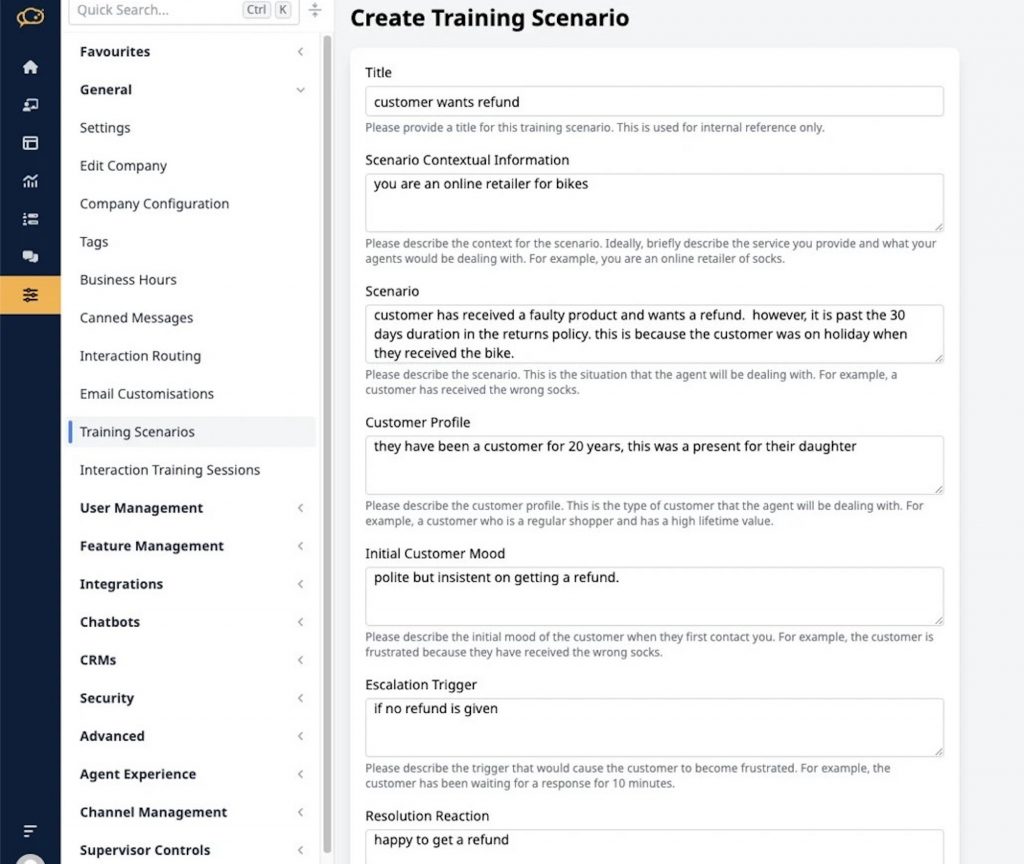The width and height of the screenshot is (1024, 864).
Task: Open the Analytics chart icon in the sidebar
Action: click(x=29, y=180)
